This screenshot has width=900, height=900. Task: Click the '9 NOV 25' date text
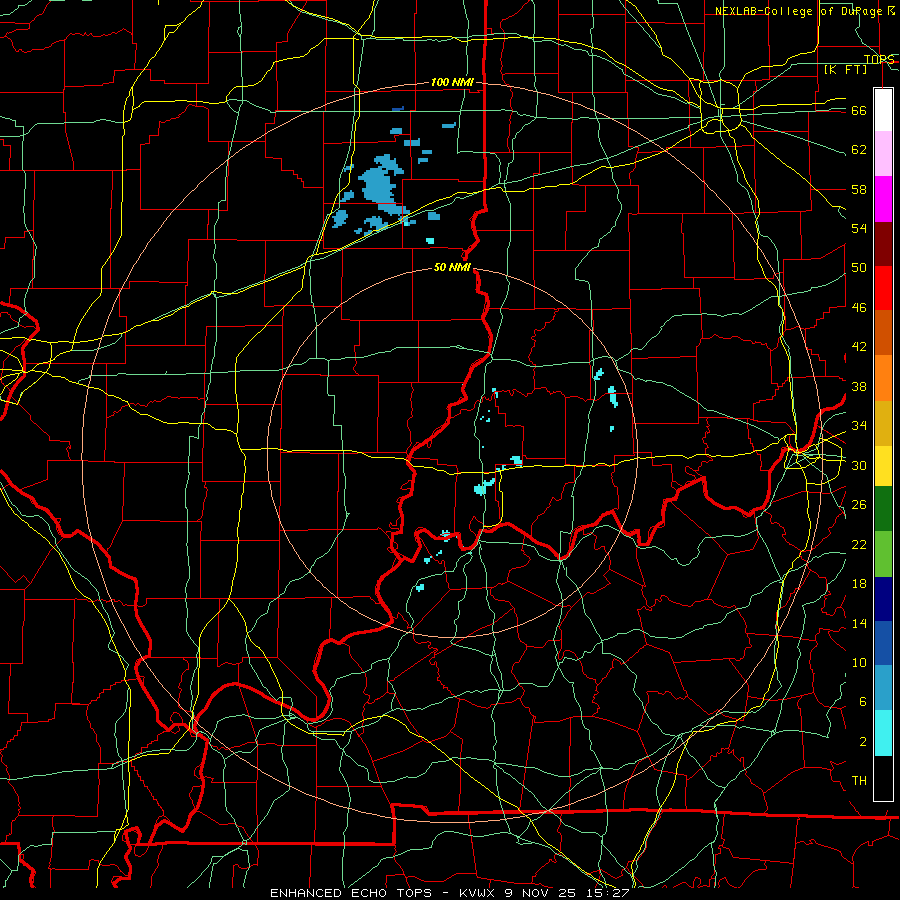[540, 893]
